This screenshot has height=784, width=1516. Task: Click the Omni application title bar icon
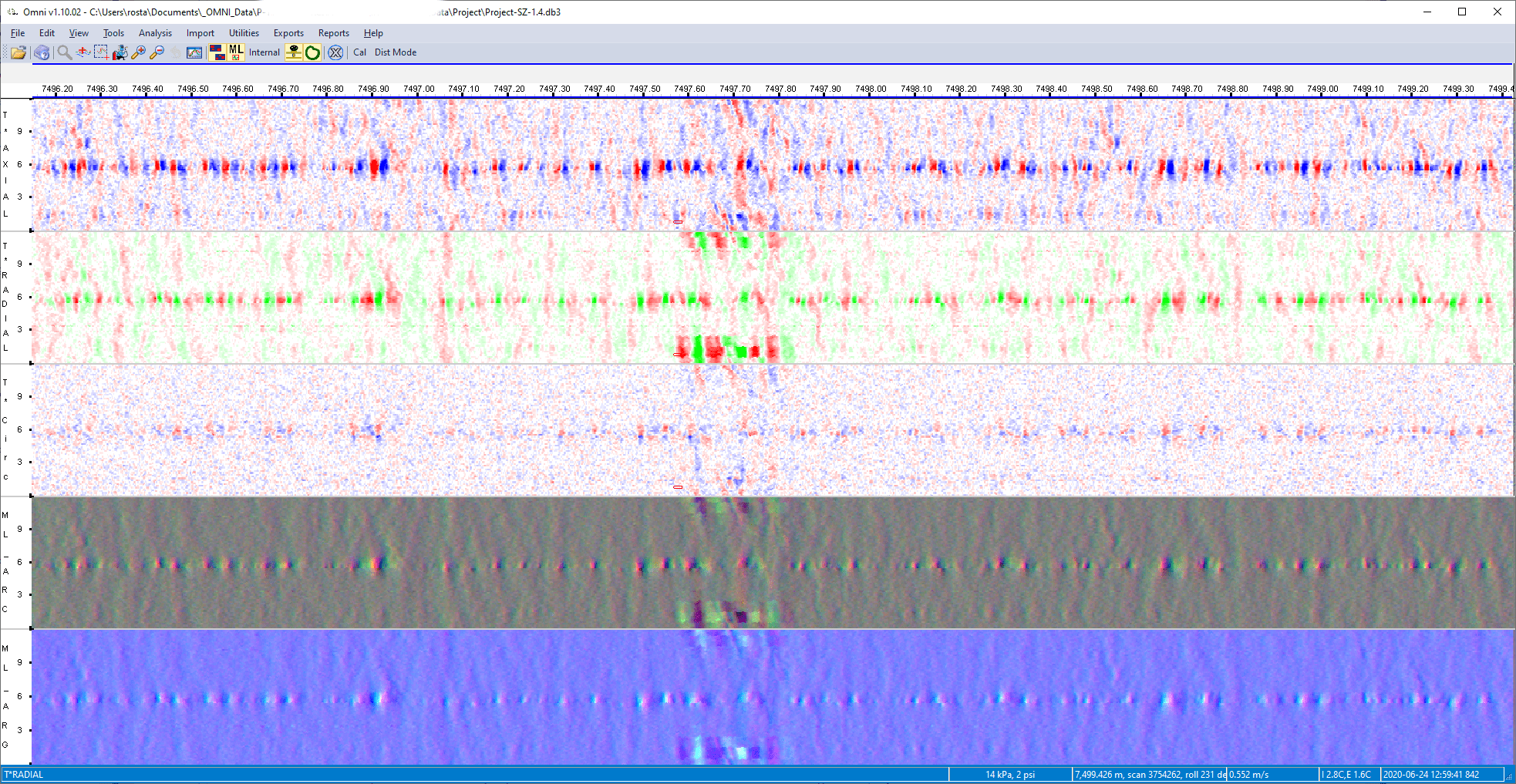tap(12, 12)
